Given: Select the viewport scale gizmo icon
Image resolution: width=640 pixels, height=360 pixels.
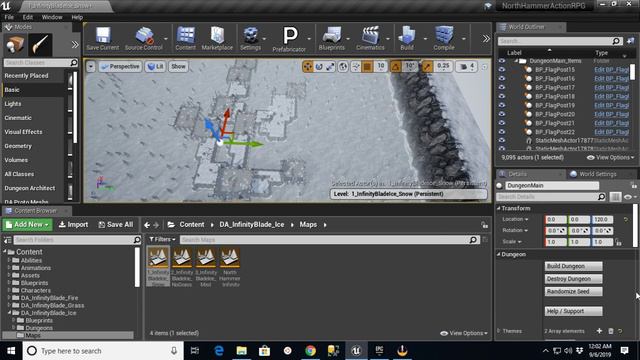Looking at the screenshot, I should (330, 66).
